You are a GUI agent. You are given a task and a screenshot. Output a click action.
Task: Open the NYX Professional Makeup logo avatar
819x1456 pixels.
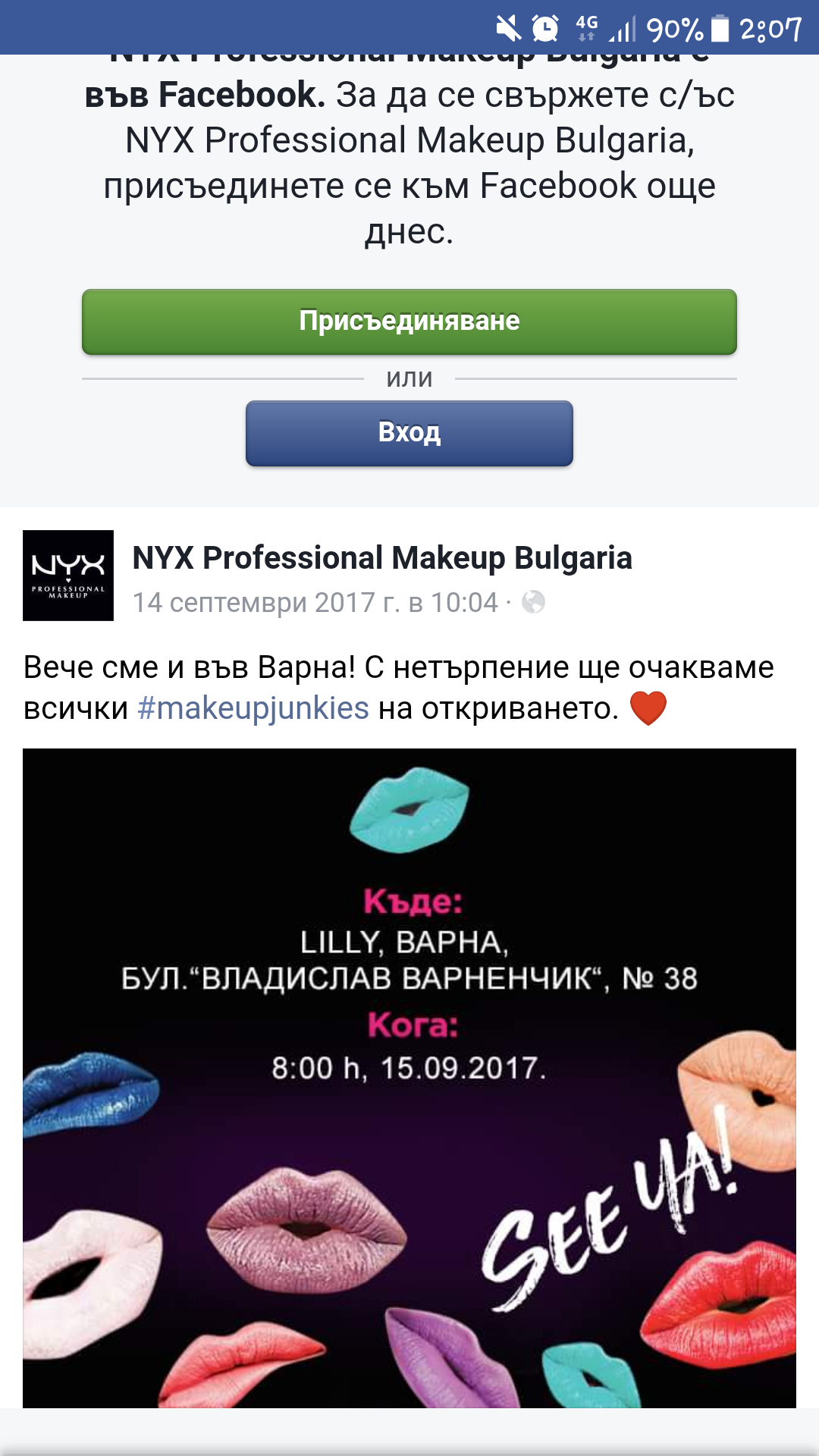[x=68, y=576]
